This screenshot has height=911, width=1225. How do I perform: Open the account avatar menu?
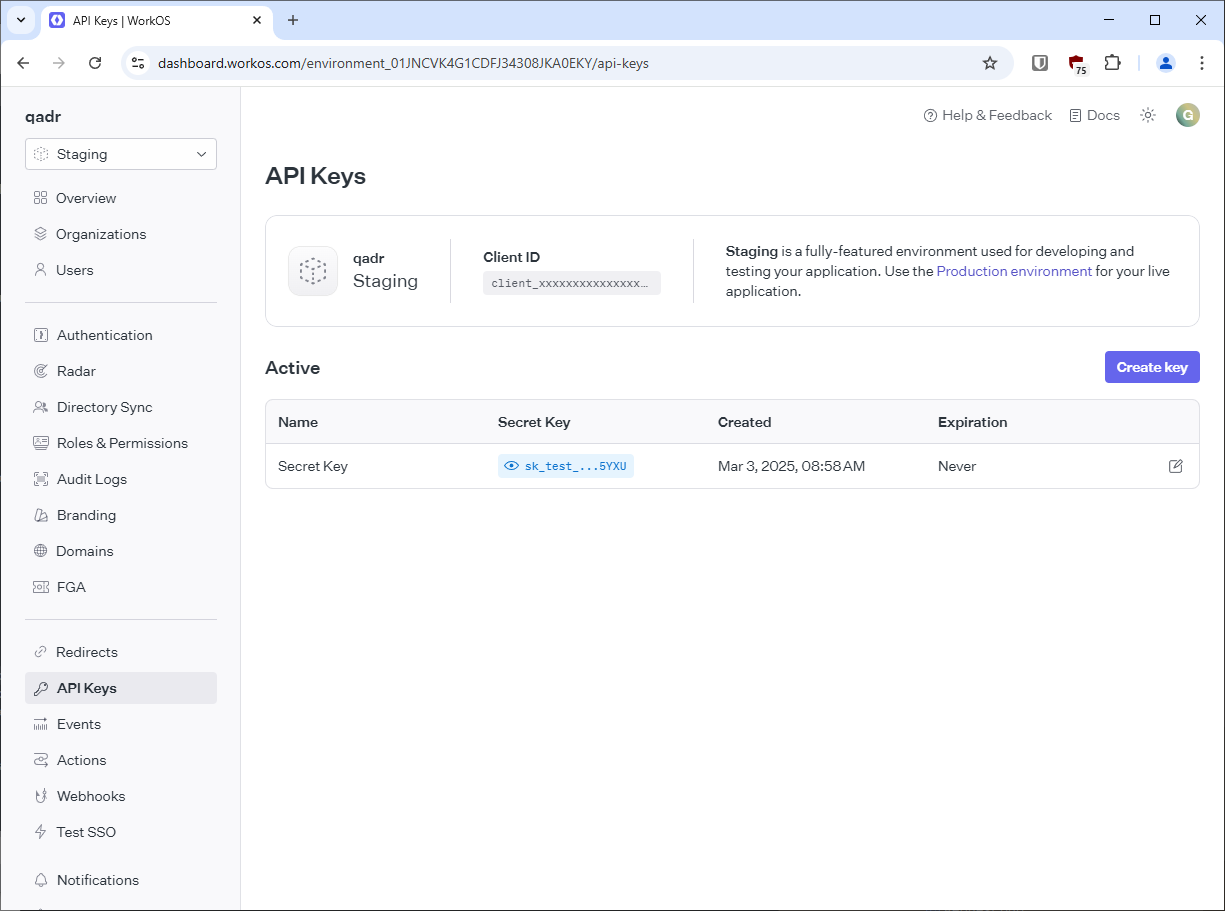[1187, 115]
